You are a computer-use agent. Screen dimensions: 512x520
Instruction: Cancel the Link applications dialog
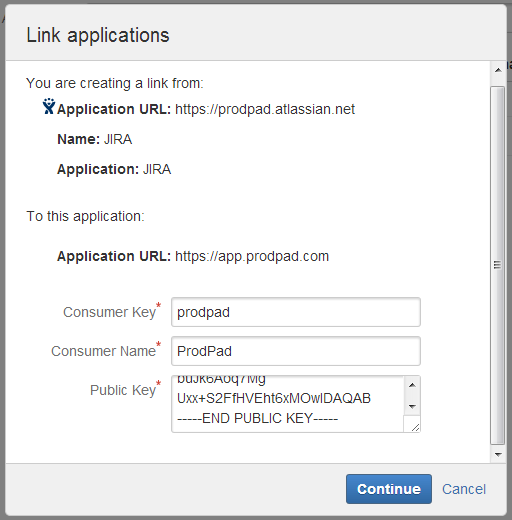click(464, 489)
